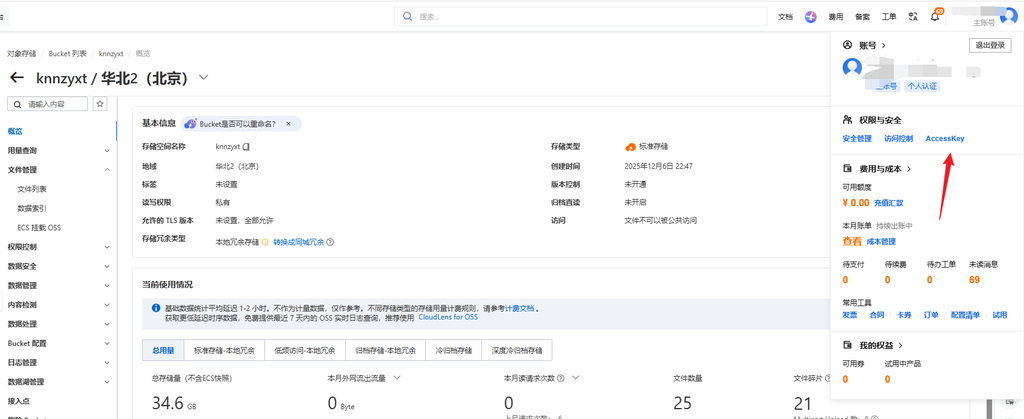This screenshot has width=1024, height=419.
Task: Click the 账号 person icon in account panel
Action: point(848,46)
